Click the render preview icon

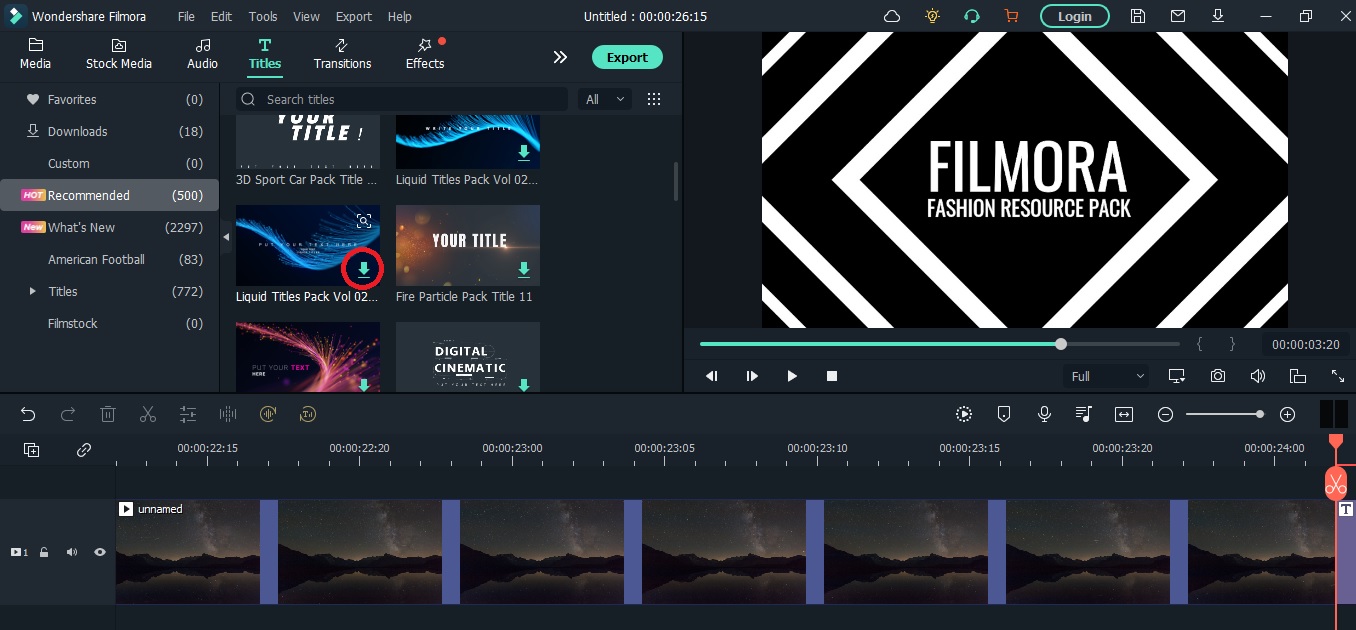coord(964,414)
